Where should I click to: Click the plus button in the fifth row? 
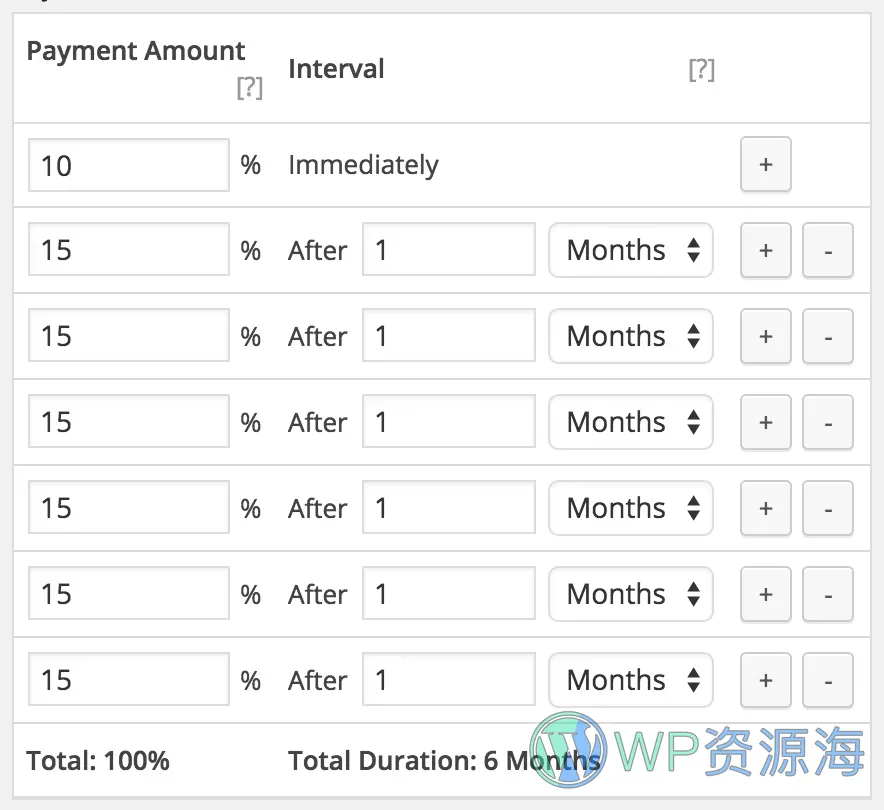pos(766,508)
